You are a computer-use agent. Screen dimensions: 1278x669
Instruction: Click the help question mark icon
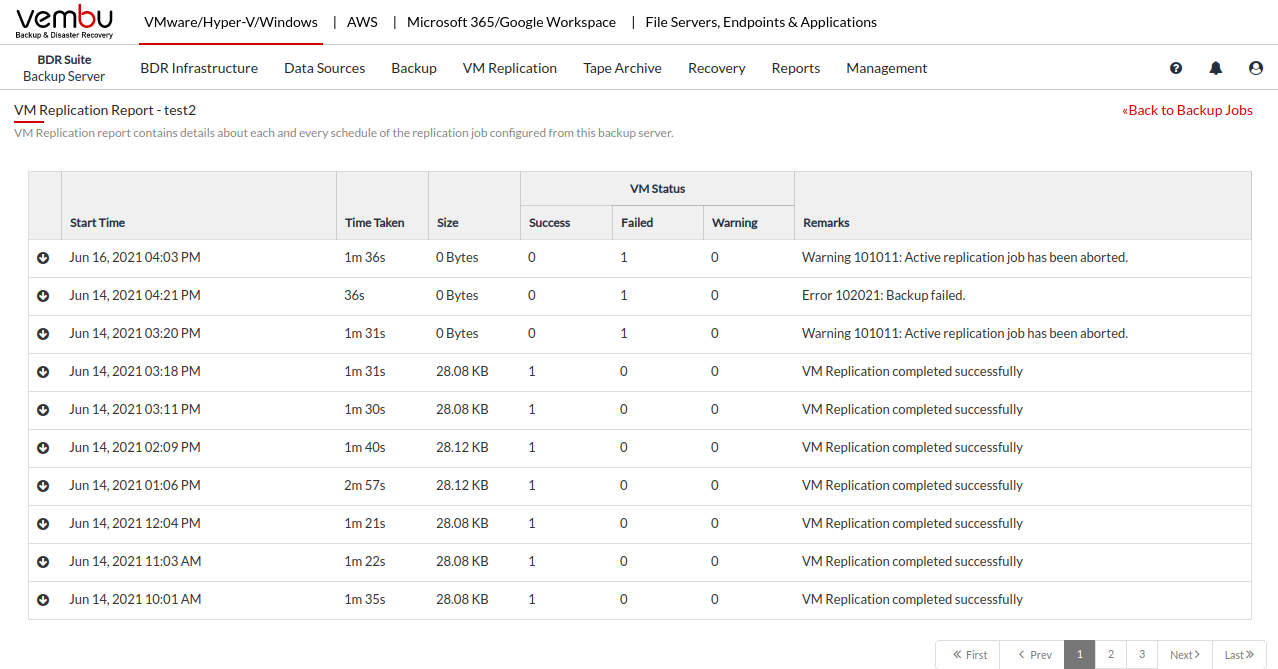point(1176,68)
